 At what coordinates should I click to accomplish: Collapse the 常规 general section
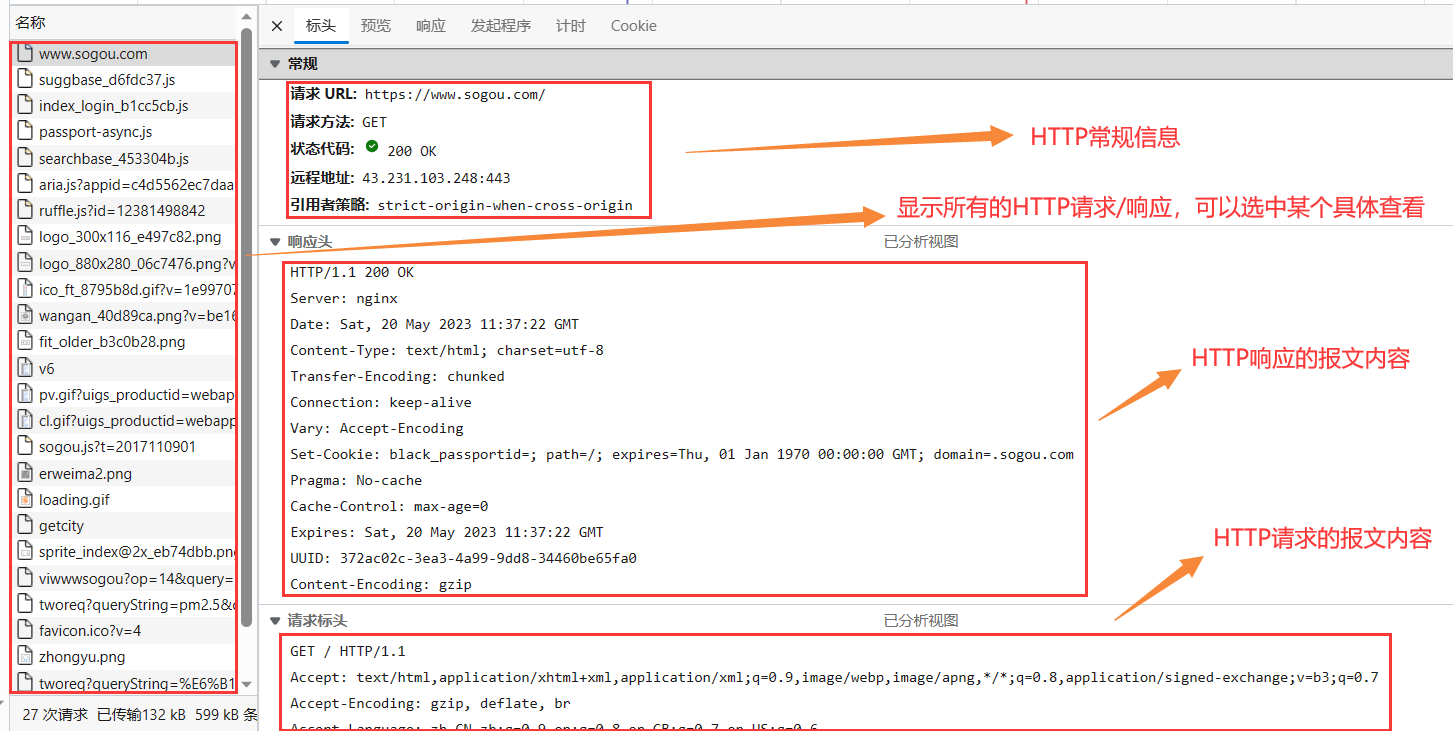click(x=275, y=64)
